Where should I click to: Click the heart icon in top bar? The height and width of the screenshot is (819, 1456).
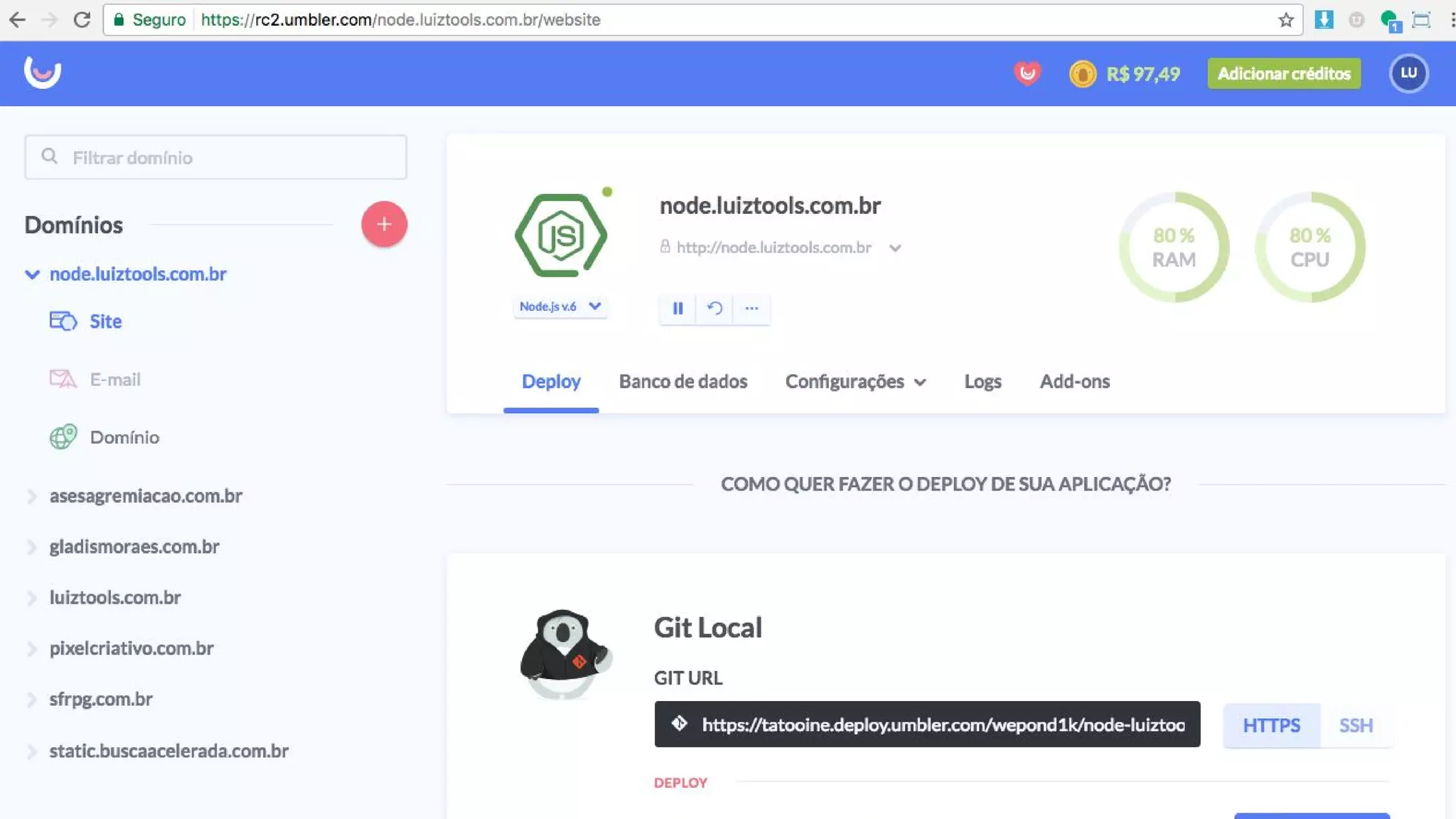click(1027, 73)
